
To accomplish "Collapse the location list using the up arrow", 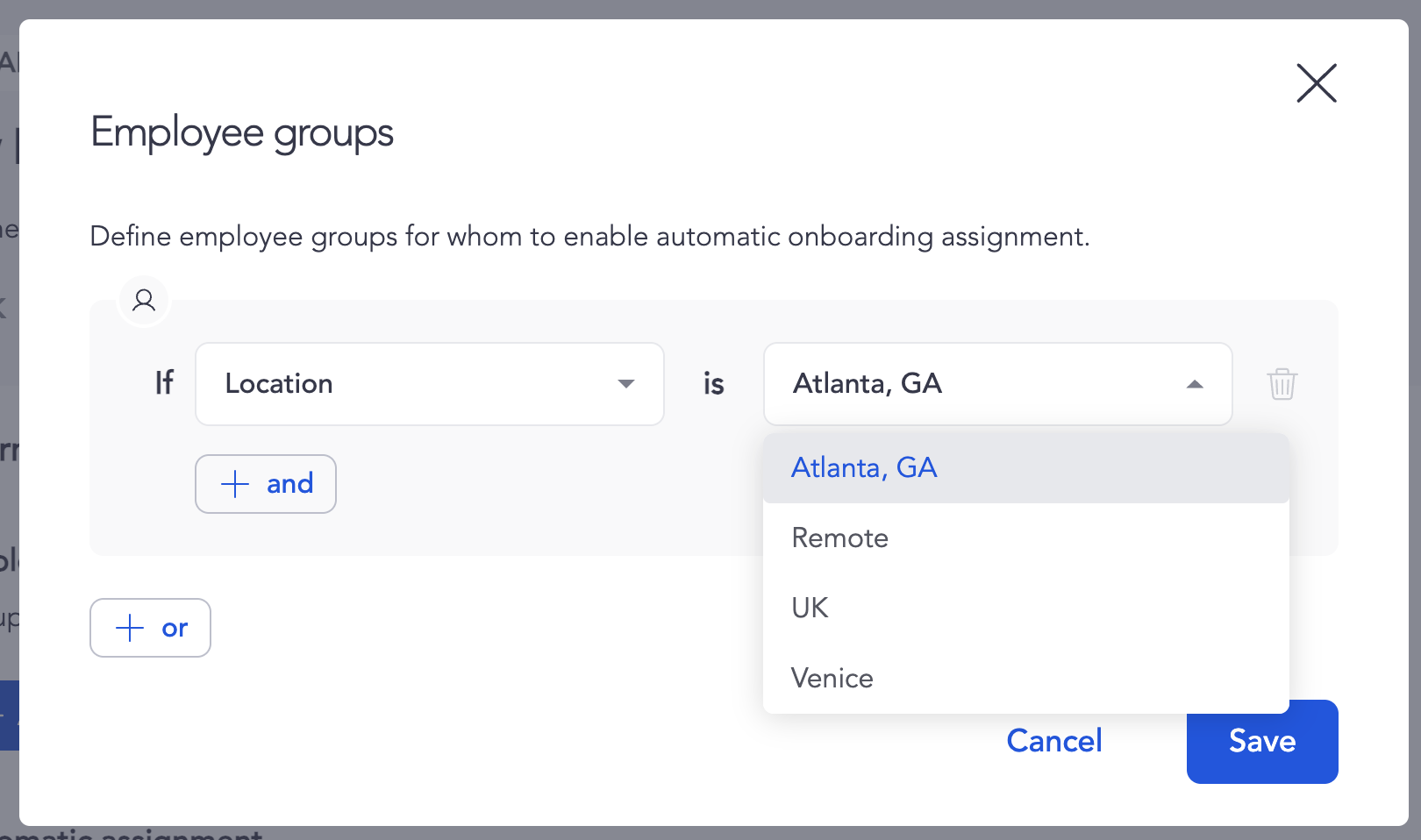I will [1194, 384].
